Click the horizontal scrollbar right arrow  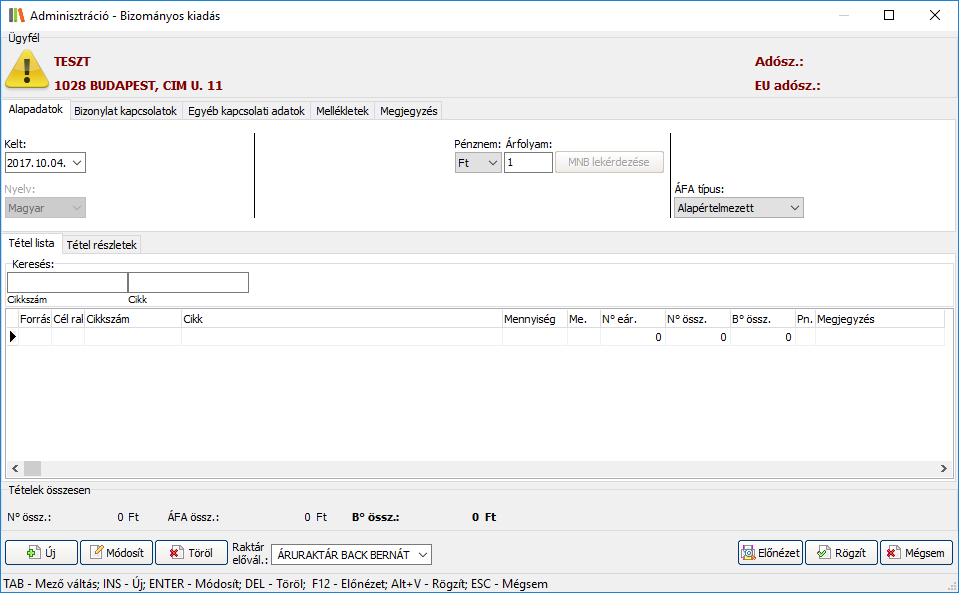tap(943, 468)
